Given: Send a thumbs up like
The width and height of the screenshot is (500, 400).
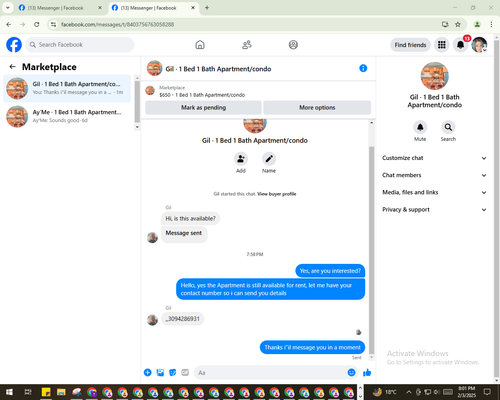Looking at the screenshot, I should pos(367,372).
